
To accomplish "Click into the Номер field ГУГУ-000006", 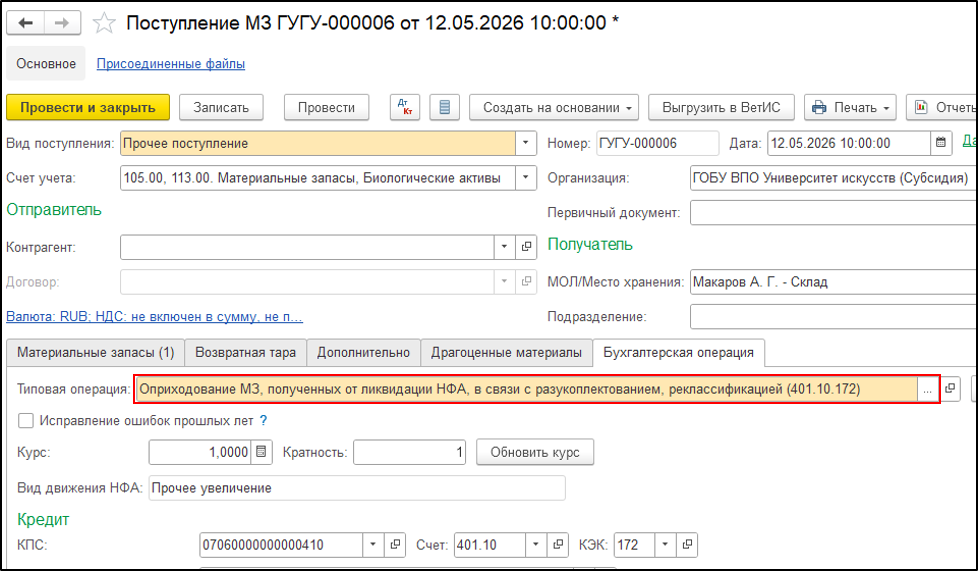I will click(x=657, y=144).
